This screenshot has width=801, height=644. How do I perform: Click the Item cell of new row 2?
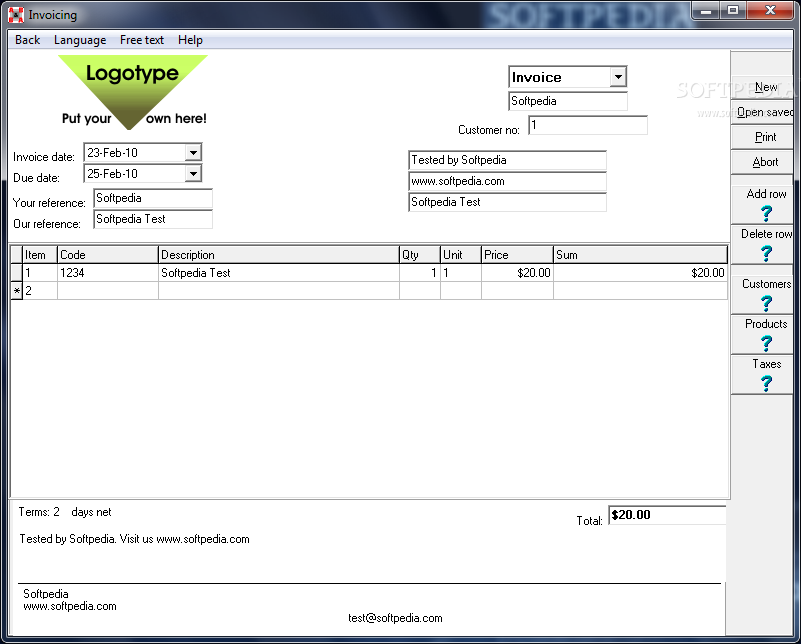coord(40,291)
